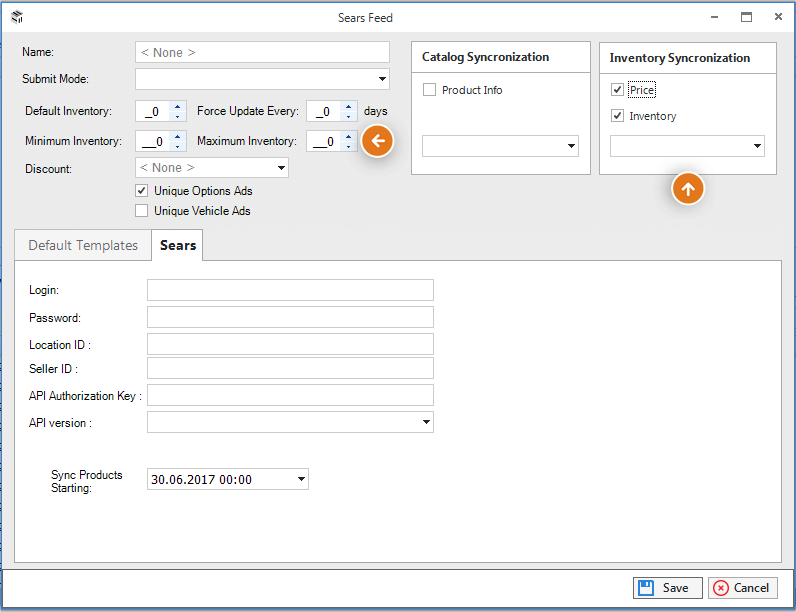Switch to Default Templates tab
The height and width of the screenshot is (612, 796).
pos(83,246)
